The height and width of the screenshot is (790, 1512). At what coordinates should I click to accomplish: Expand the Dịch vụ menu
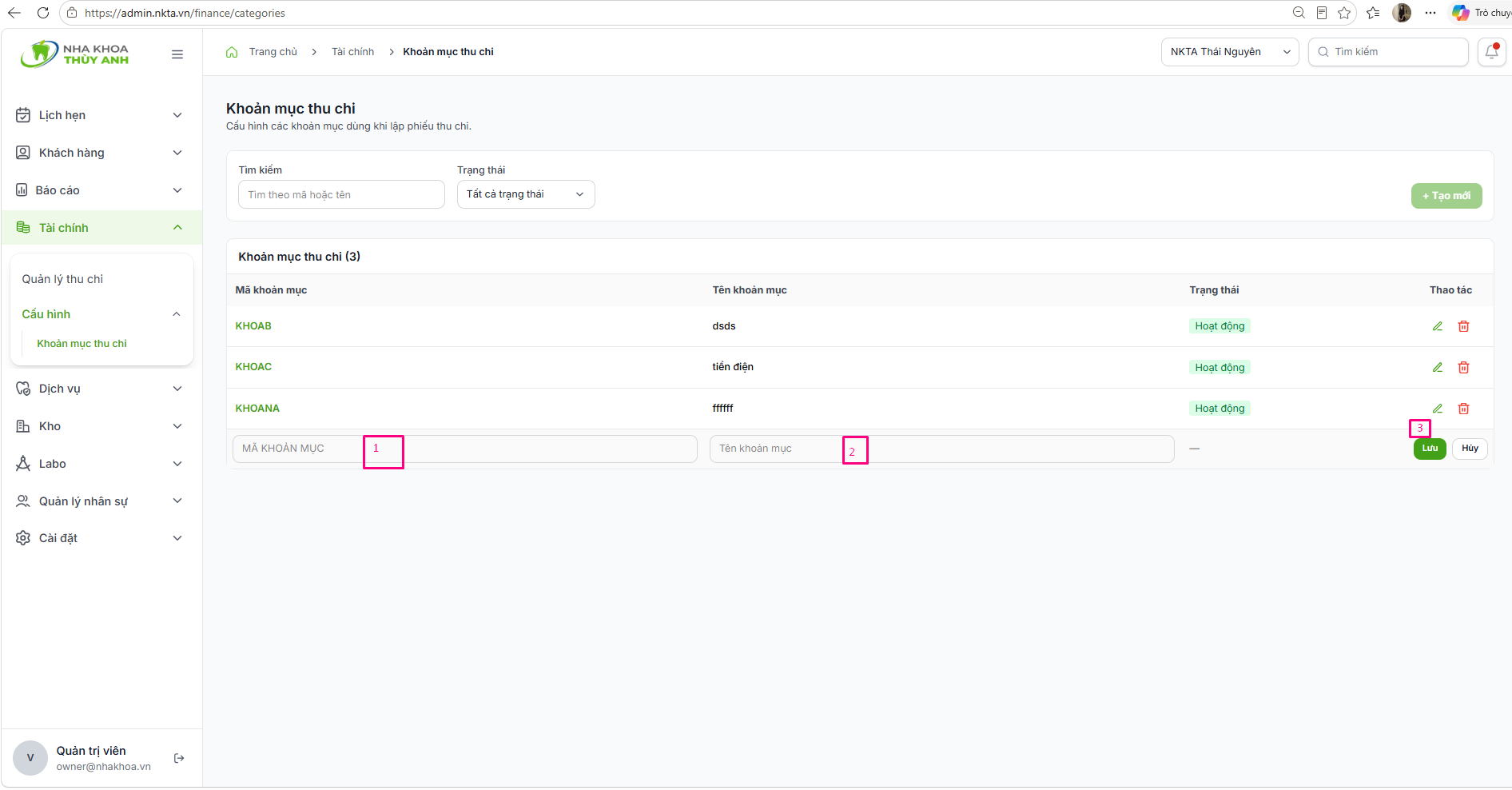(x=101, y=389)
